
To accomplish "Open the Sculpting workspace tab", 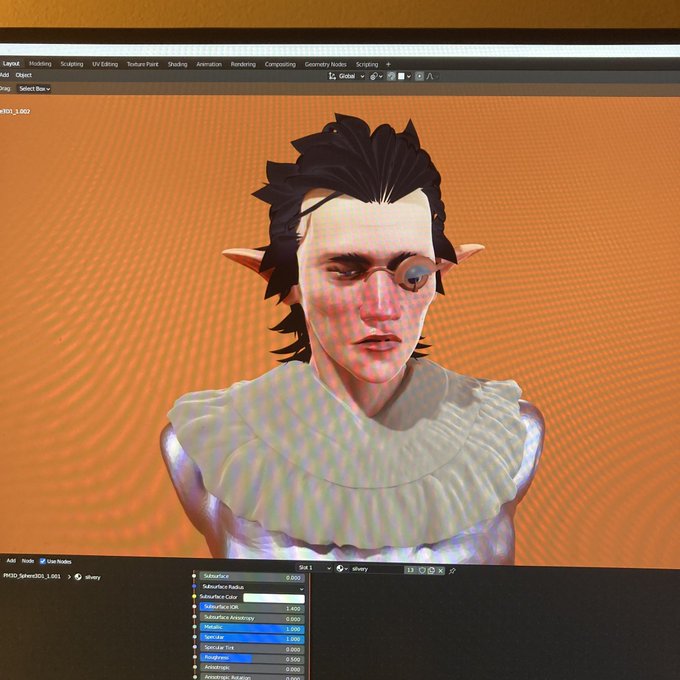I will coord(72,64).
